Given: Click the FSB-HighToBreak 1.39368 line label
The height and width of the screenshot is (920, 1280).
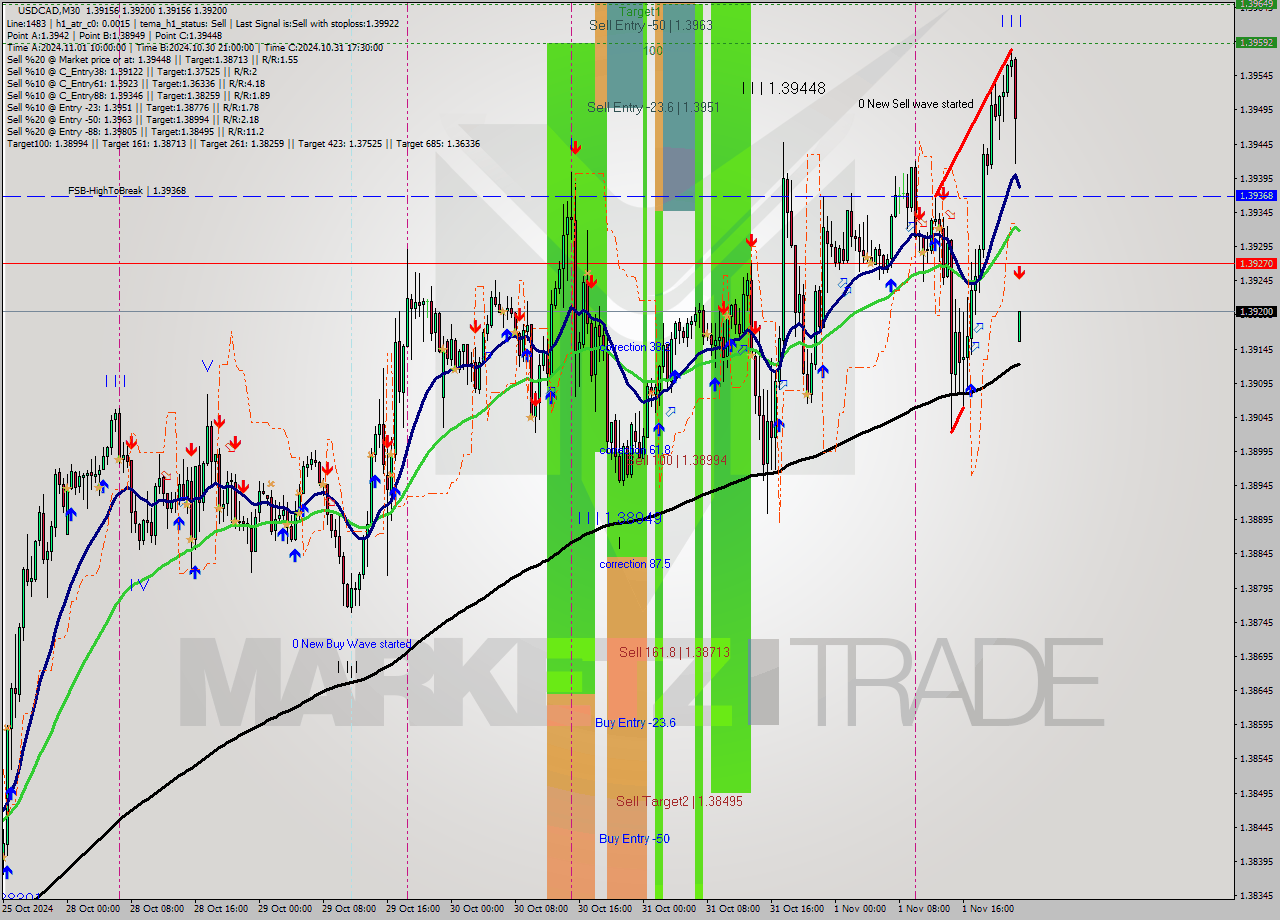Looking at the screenshot, I should tap(127, 190).
